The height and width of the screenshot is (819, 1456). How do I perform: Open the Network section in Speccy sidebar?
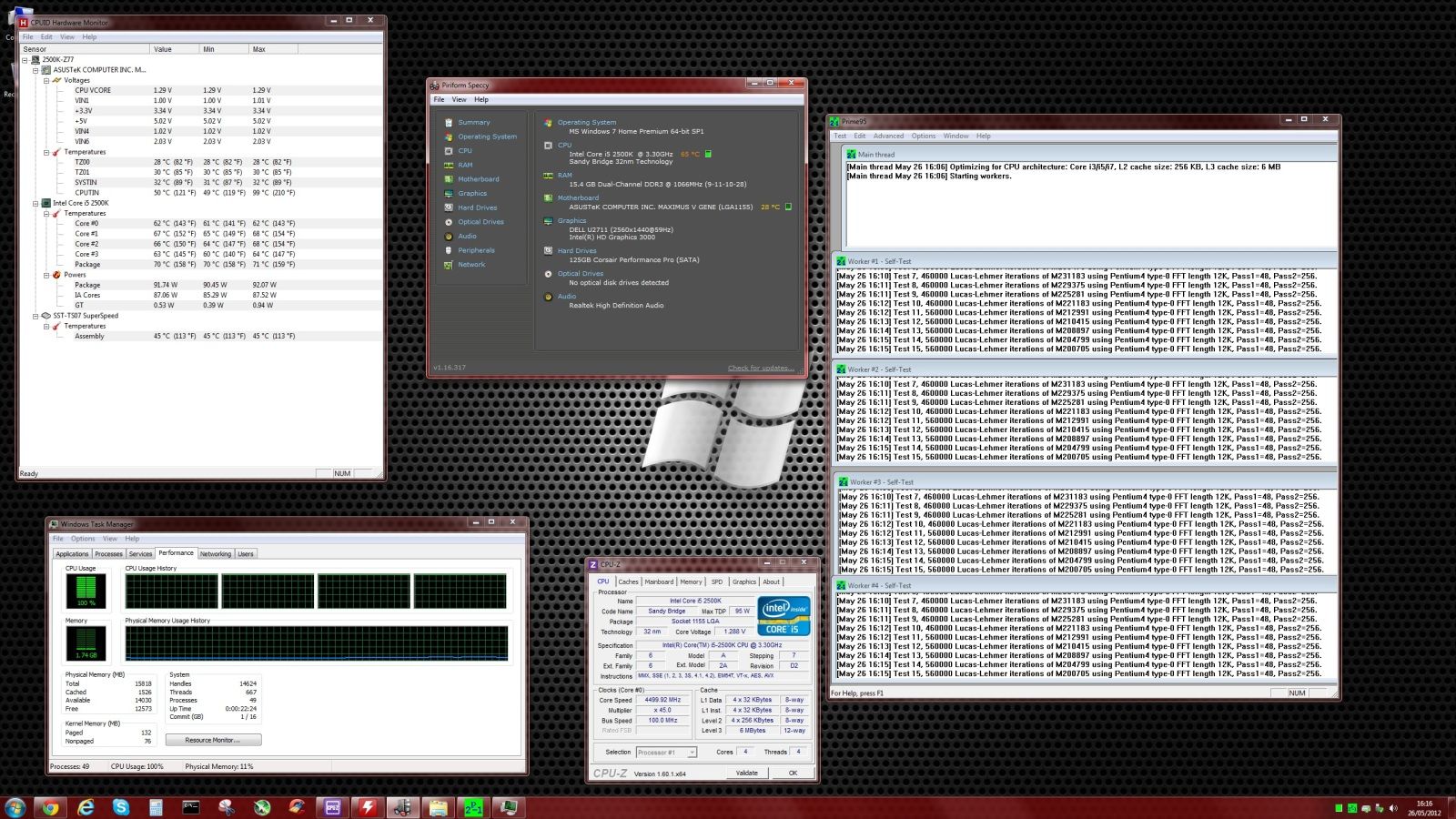471,265
